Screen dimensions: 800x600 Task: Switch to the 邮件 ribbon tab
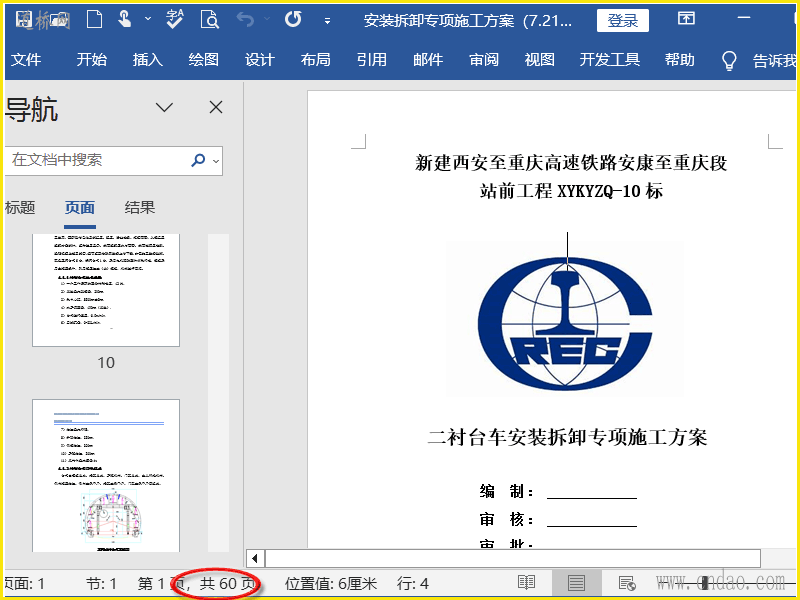(428, 60)
